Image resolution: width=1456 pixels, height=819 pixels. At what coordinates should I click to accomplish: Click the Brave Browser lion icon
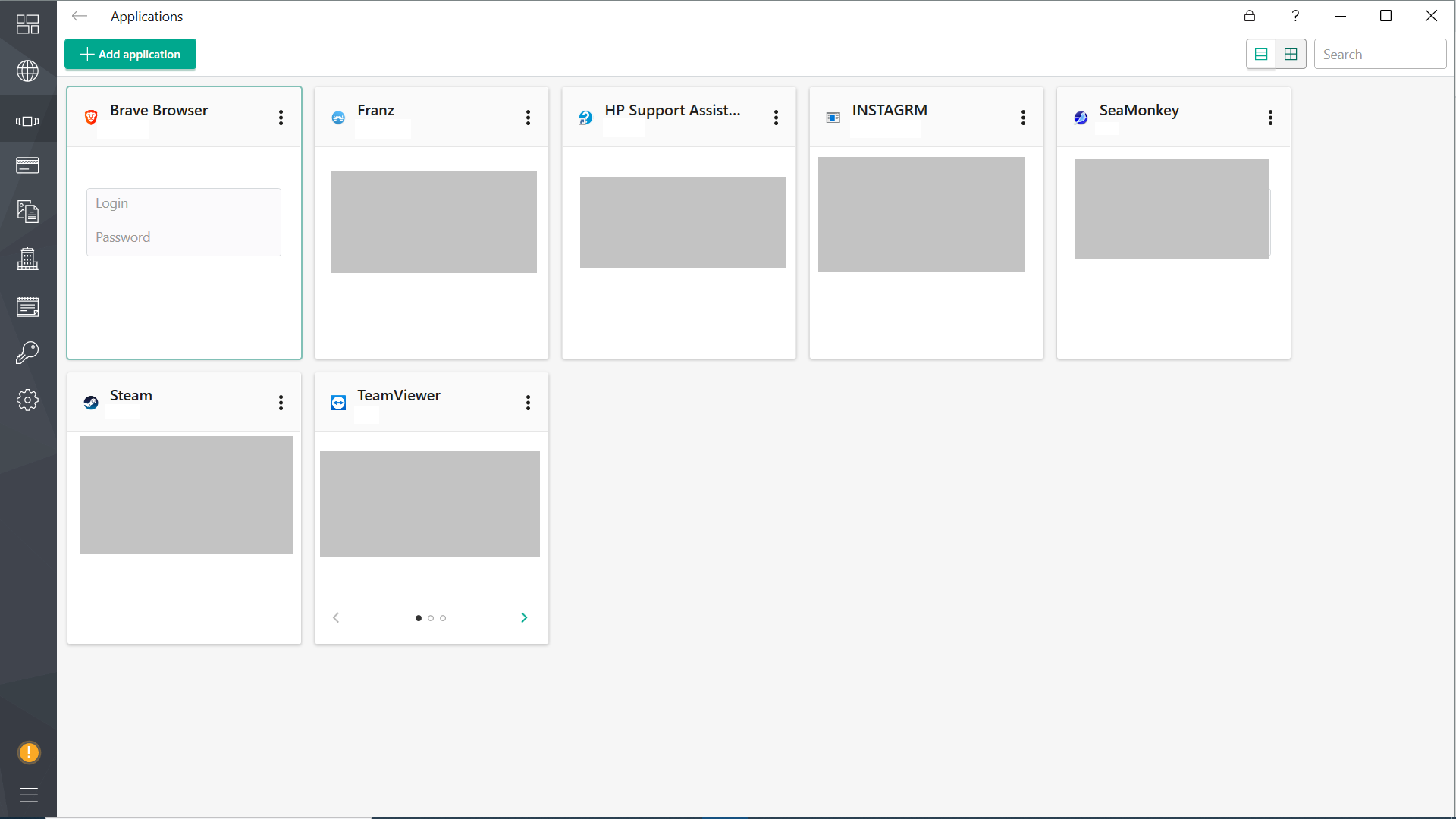91,118
